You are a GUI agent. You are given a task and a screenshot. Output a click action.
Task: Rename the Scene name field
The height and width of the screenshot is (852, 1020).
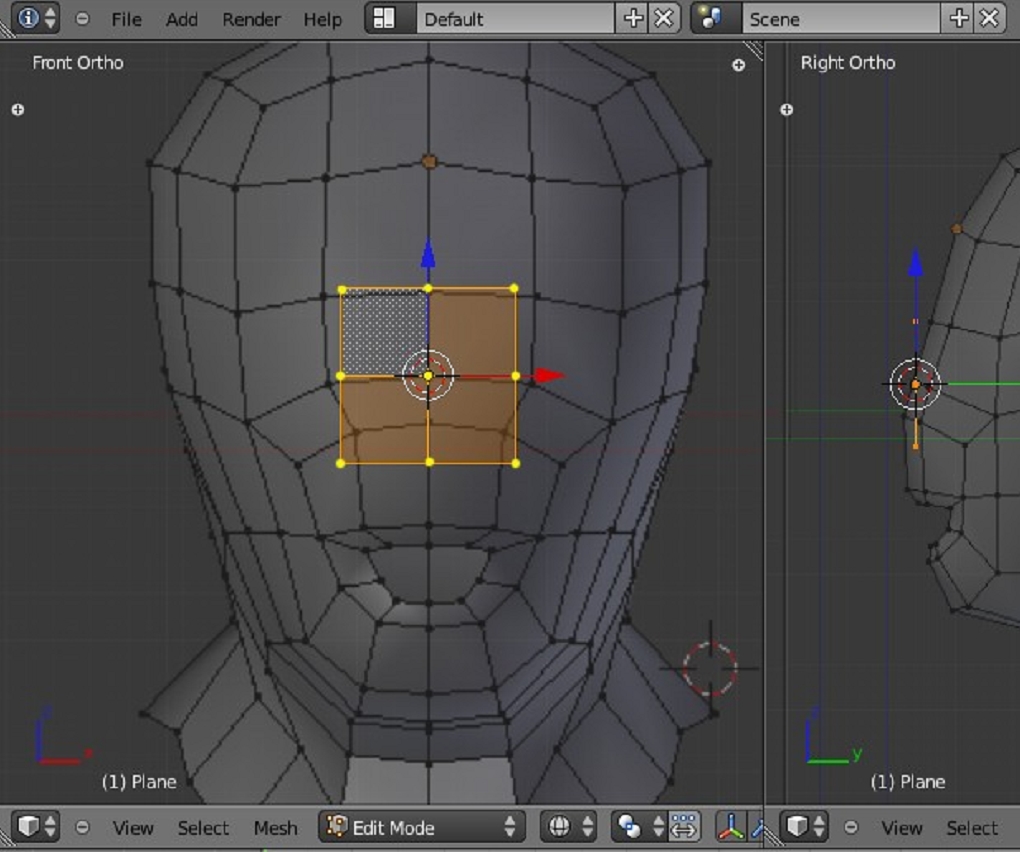[840, 19]
